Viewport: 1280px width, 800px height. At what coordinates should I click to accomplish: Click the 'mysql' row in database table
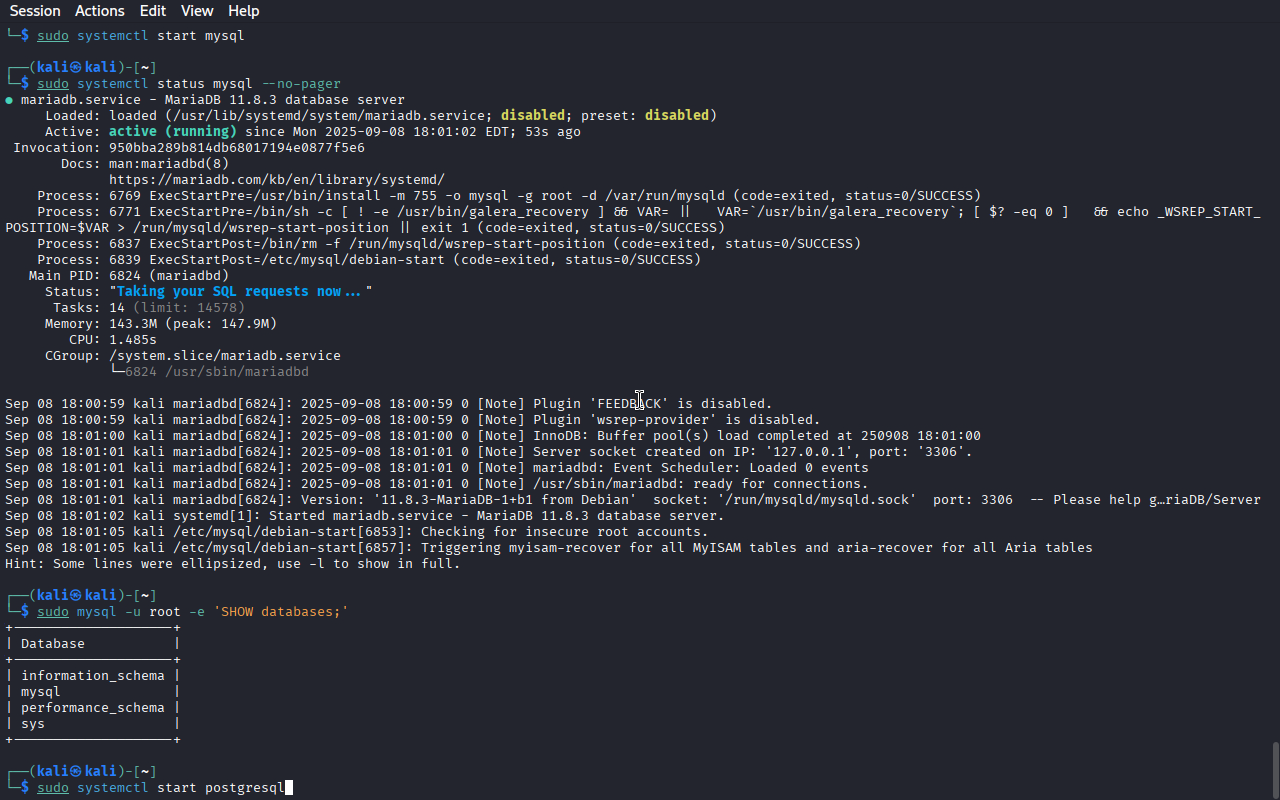coord(93,692)
